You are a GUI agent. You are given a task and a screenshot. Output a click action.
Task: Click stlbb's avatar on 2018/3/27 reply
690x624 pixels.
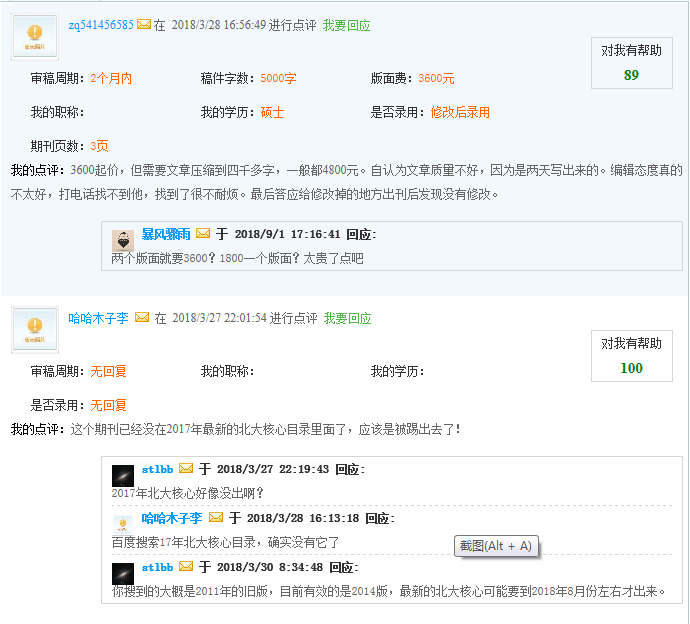click(123, 476)
